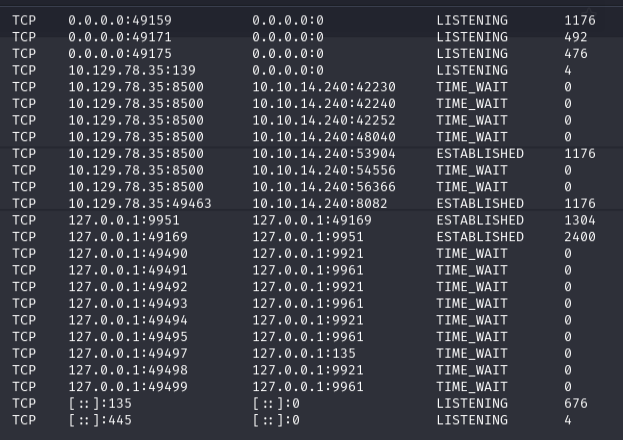The width and height of the screenshot is (623, 440).
Task: Select the PID value 2400
Action: 579,237
